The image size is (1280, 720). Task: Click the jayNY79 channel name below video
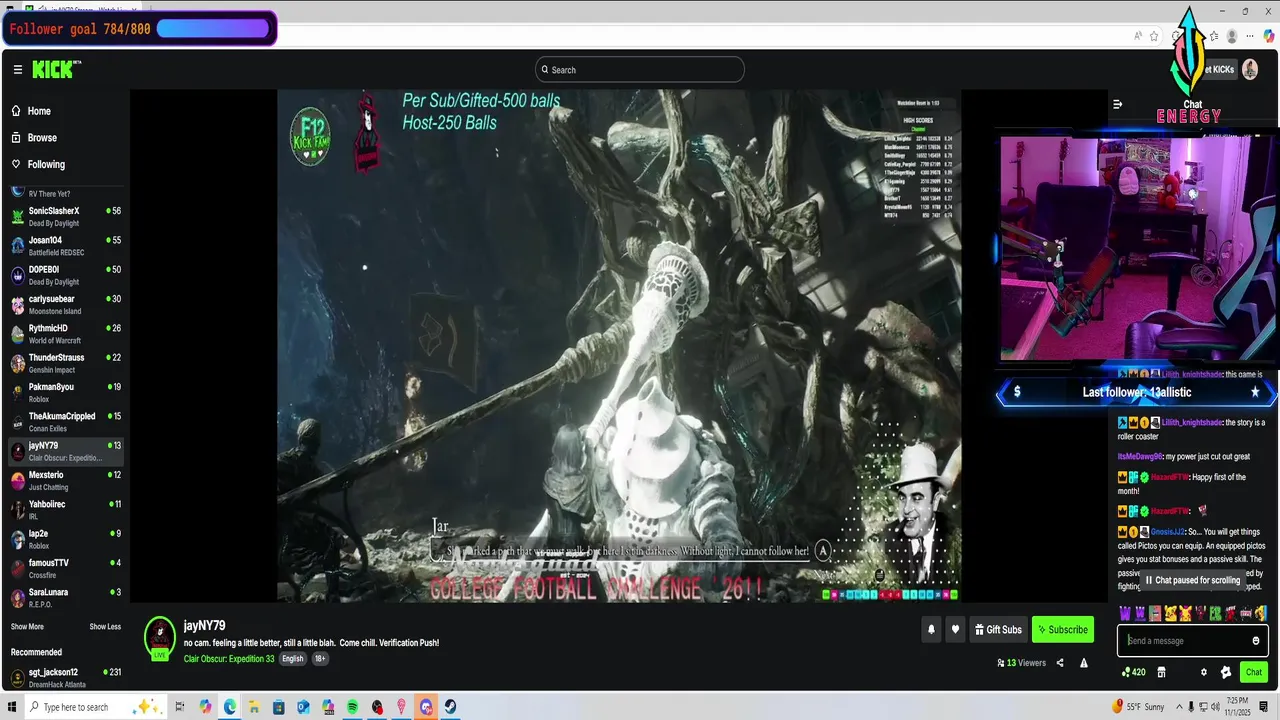(204, 626)
